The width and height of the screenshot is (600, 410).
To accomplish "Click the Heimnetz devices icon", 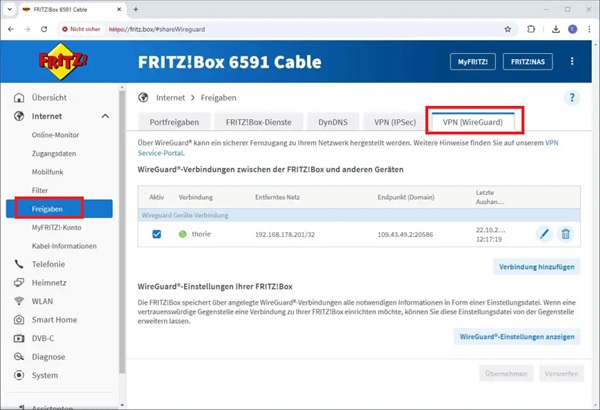I will coord(19,283).
